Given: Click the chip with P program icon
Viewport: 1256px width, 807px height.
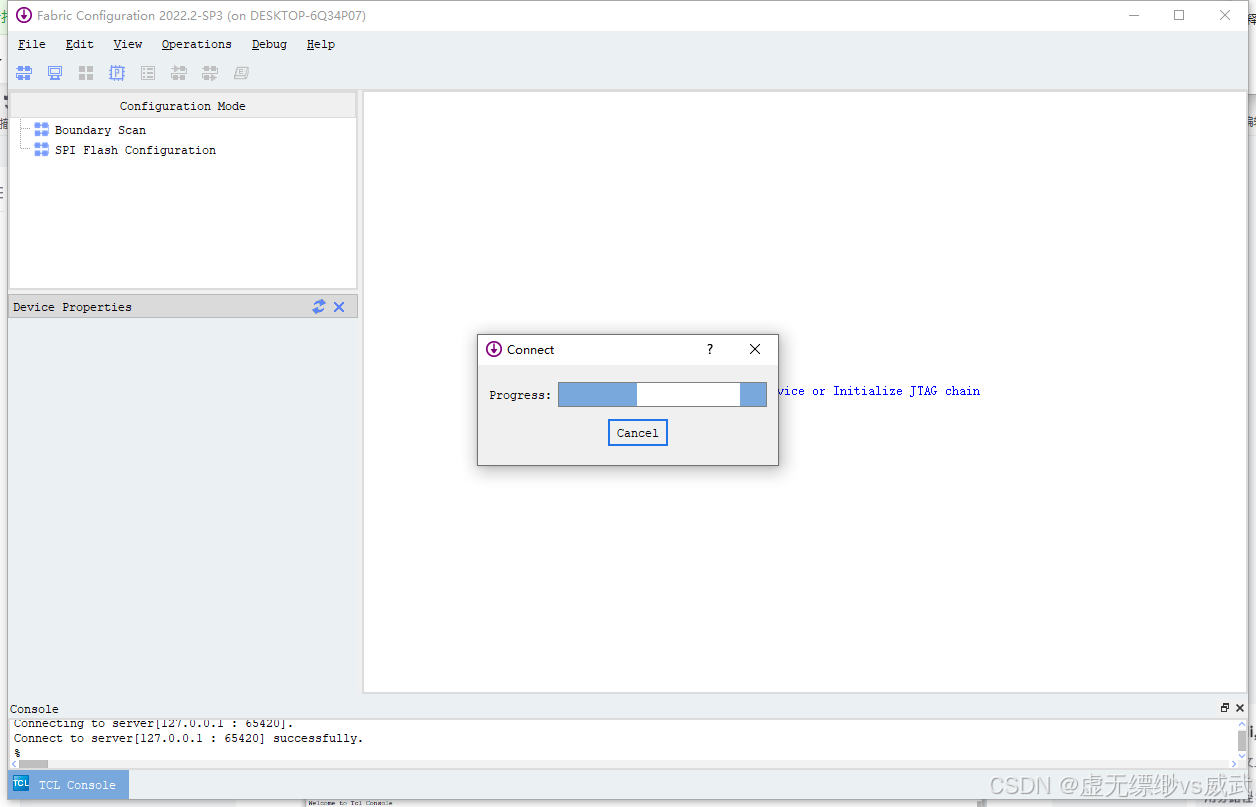Looking at the screenshot, I should pyautogui.click(x=117, y=73).
